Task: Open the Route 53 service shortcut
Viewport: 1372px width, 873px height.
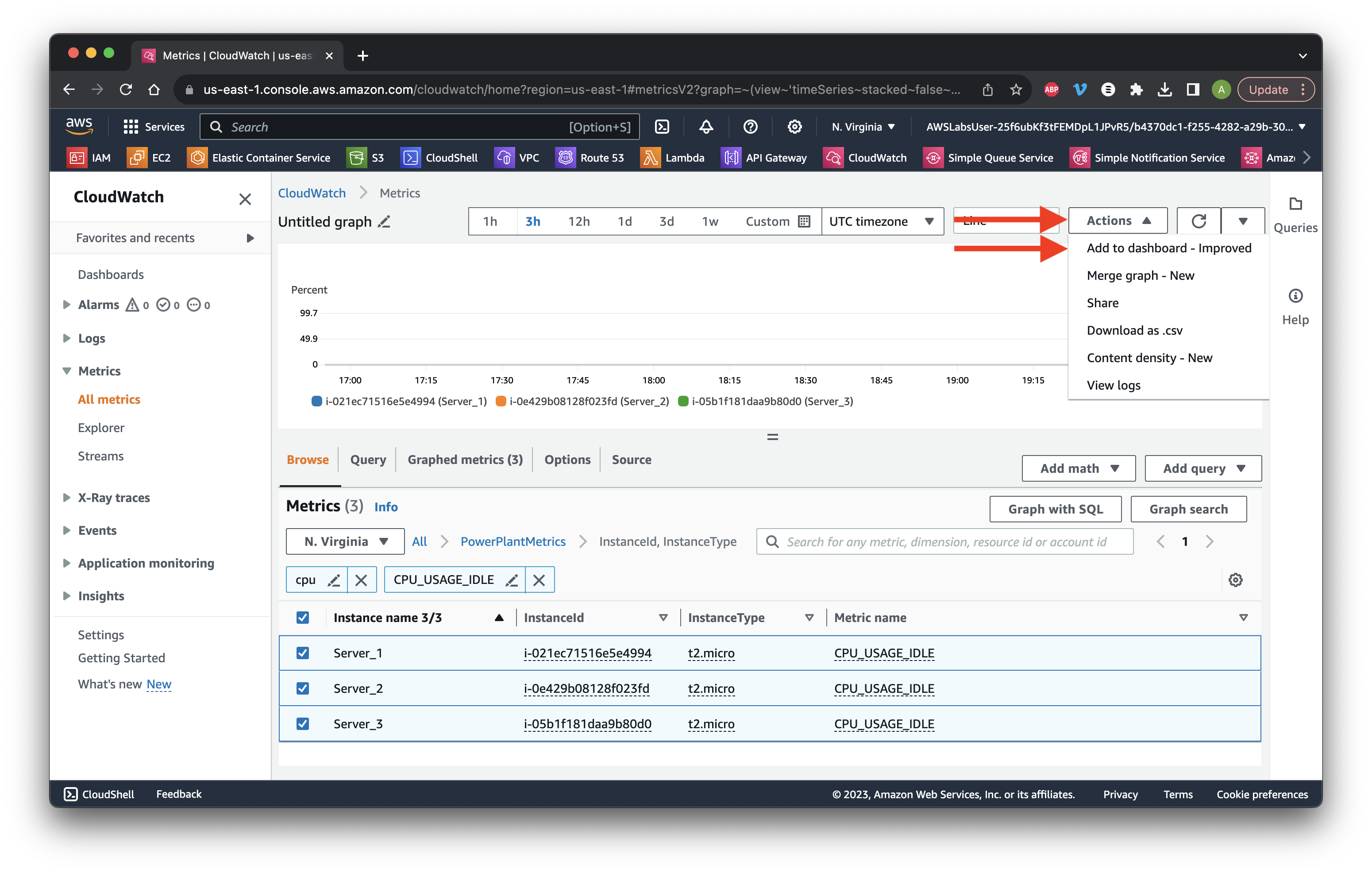Action: pos(590,158)
